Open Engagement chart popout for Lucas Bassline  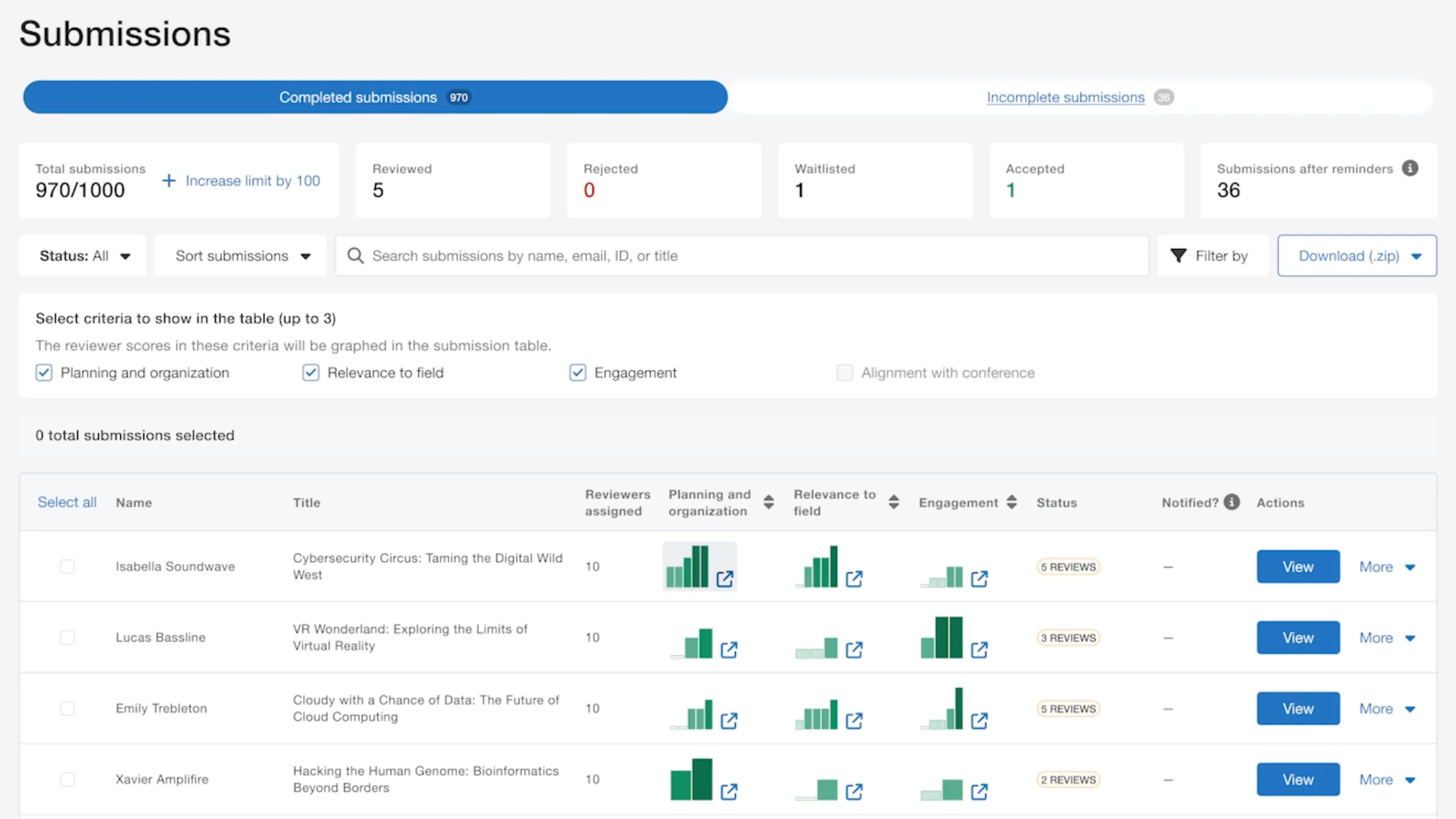(980, 650)
